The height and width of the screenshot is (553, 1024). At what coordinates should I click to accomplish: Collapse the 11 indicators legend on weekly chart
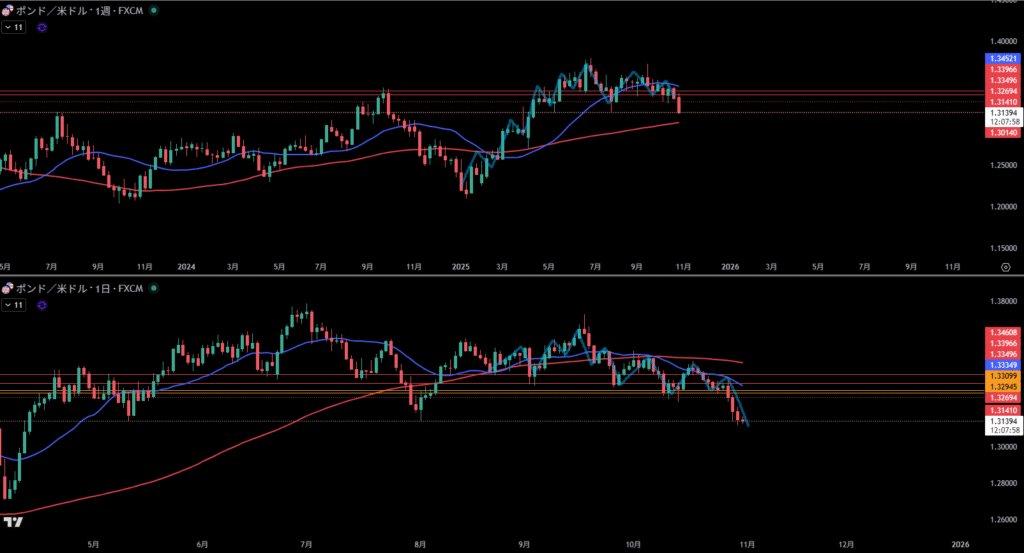[13, 28]
